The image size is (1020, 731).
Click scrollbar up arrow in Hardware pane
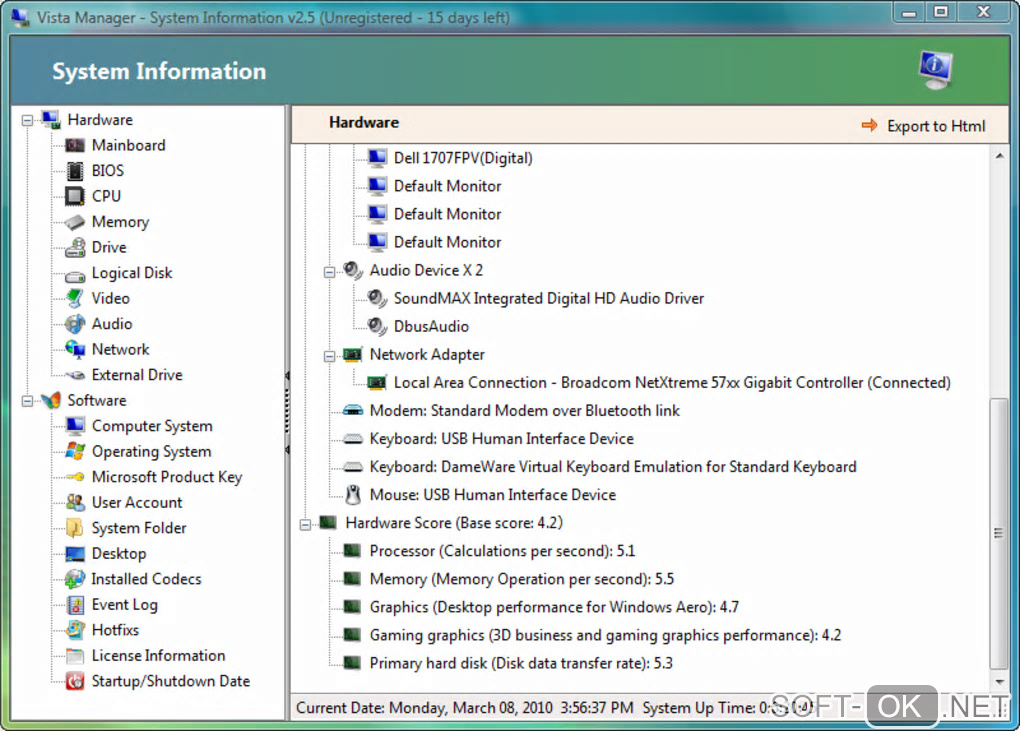(x=999, y=156)
